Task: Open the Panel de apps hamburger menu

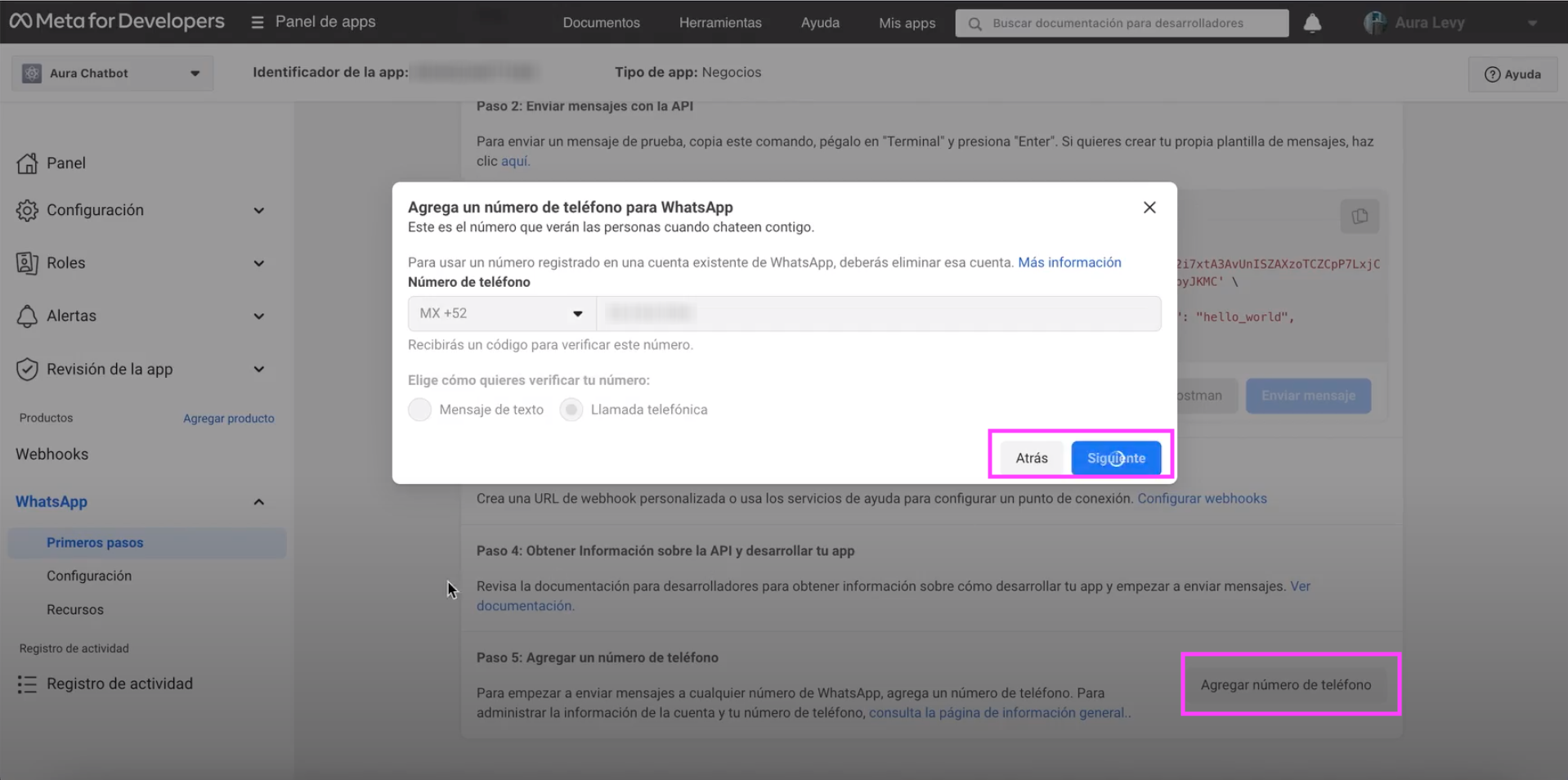Action: [258, 22]
